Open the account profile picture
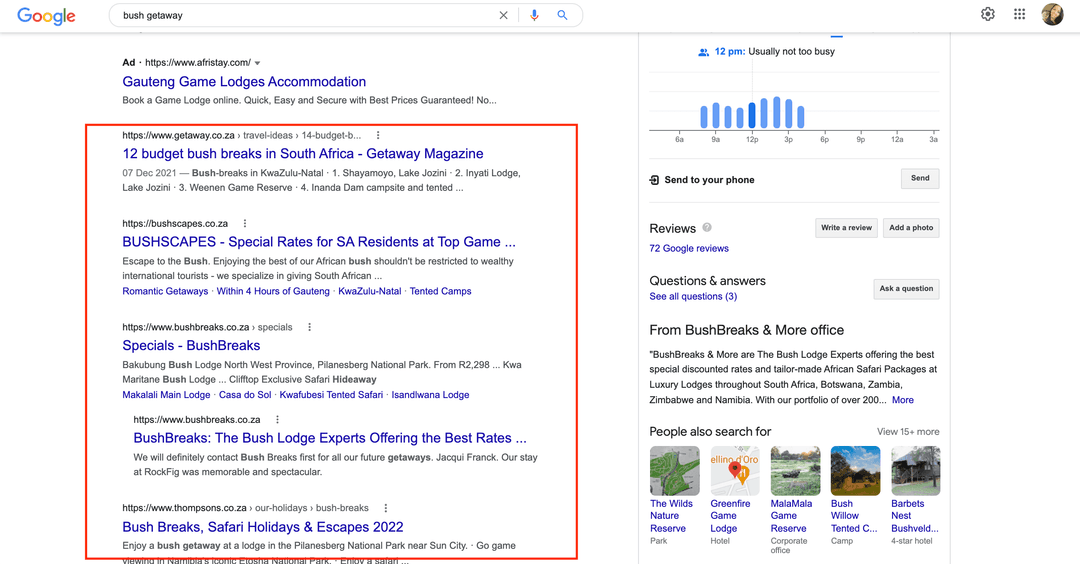The width and height of the screenshot is (1080, 564). tap(1052, 14)
